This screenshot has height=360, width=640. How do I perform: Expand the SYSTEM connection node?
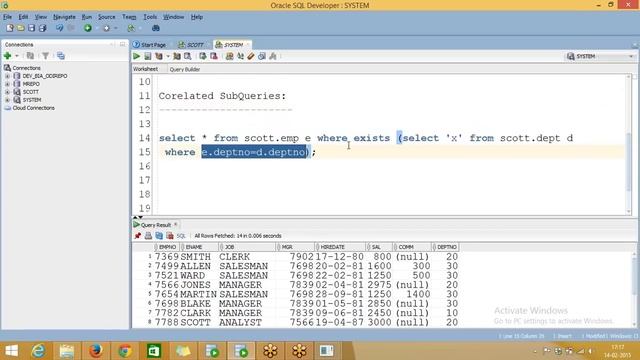7,100
